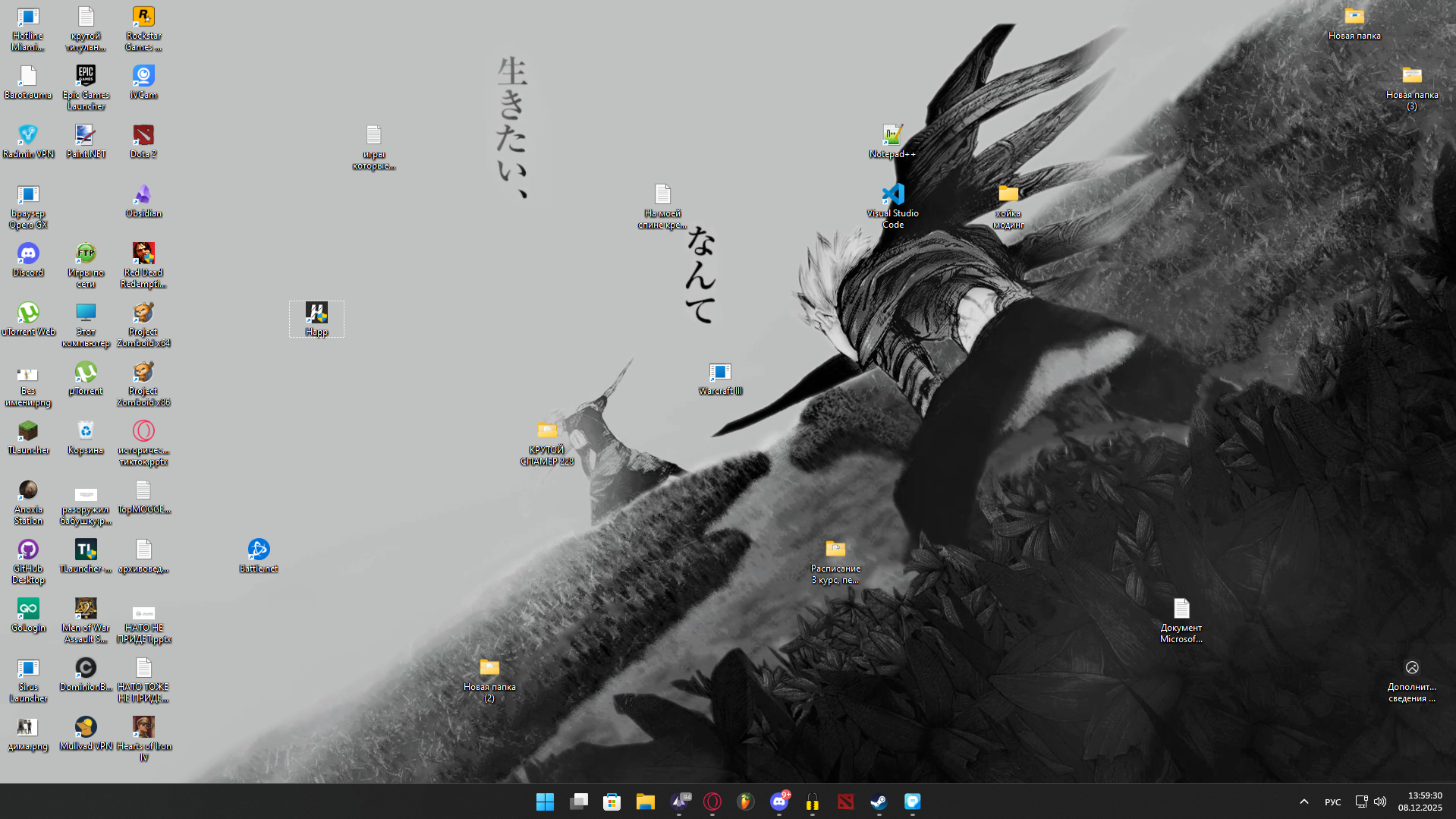Select the Новая папка (2) folder
This screenshot has height=819, width=1456.
pyautogui.click(x=489, y=681)
